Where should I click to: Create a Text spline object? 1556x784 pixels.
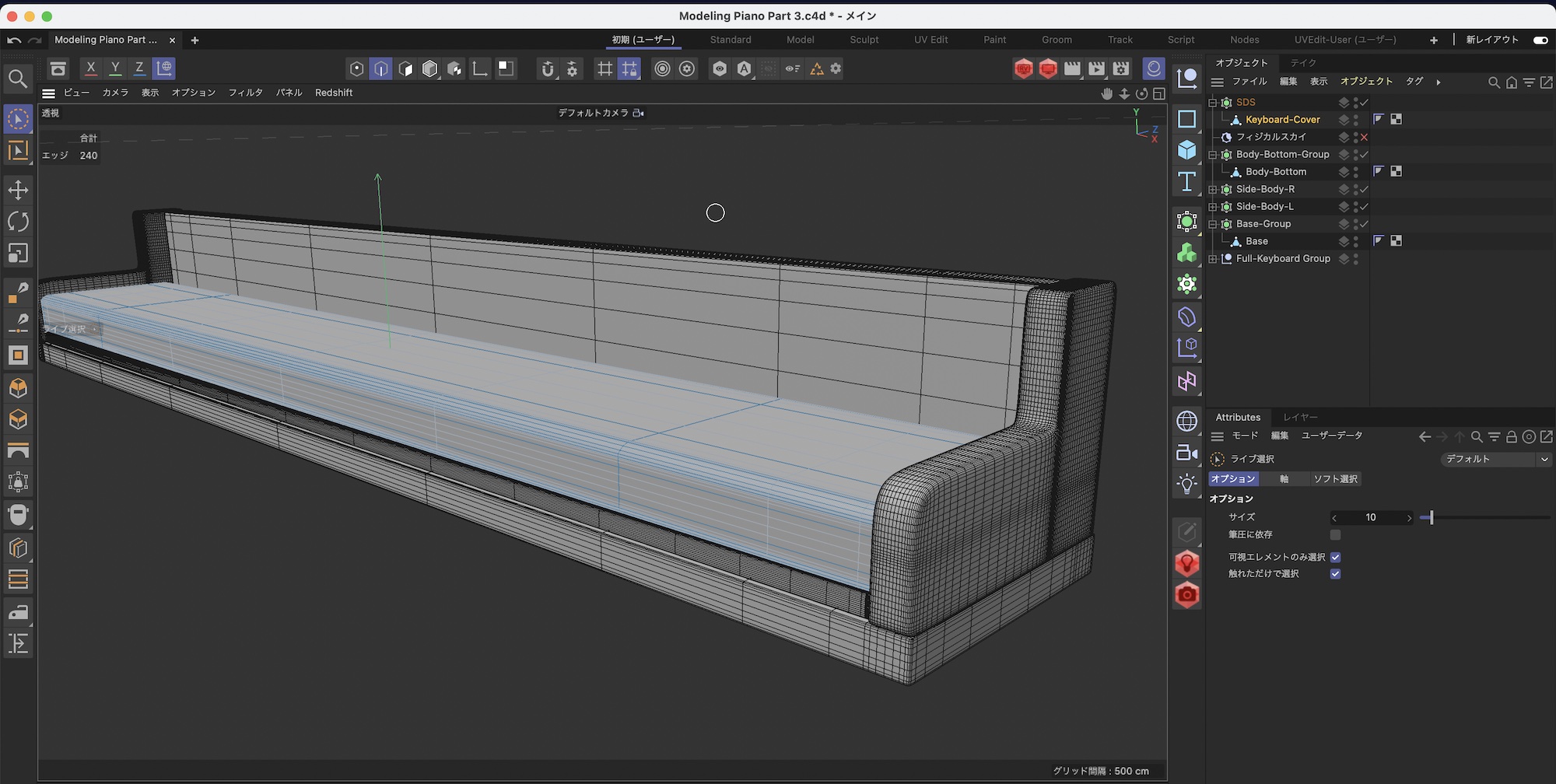tap(1186, 182)
